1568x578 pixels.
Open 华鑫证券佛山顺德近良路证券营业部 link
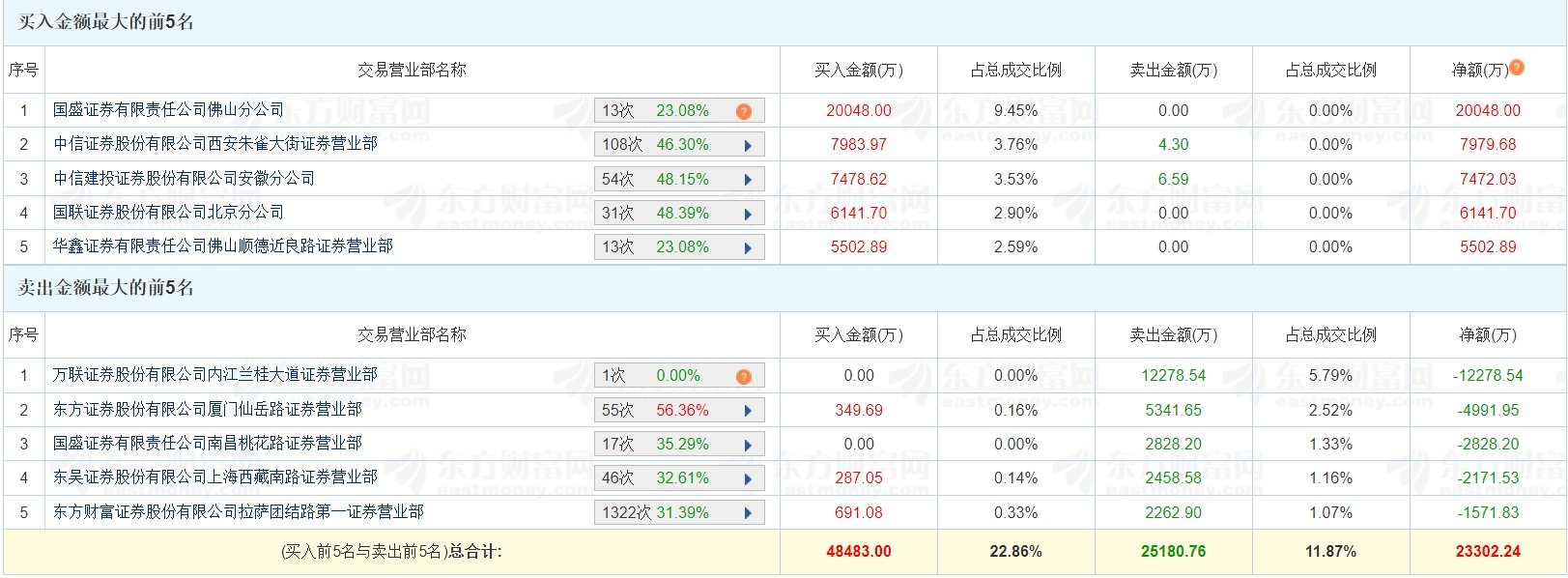(223, 246)
